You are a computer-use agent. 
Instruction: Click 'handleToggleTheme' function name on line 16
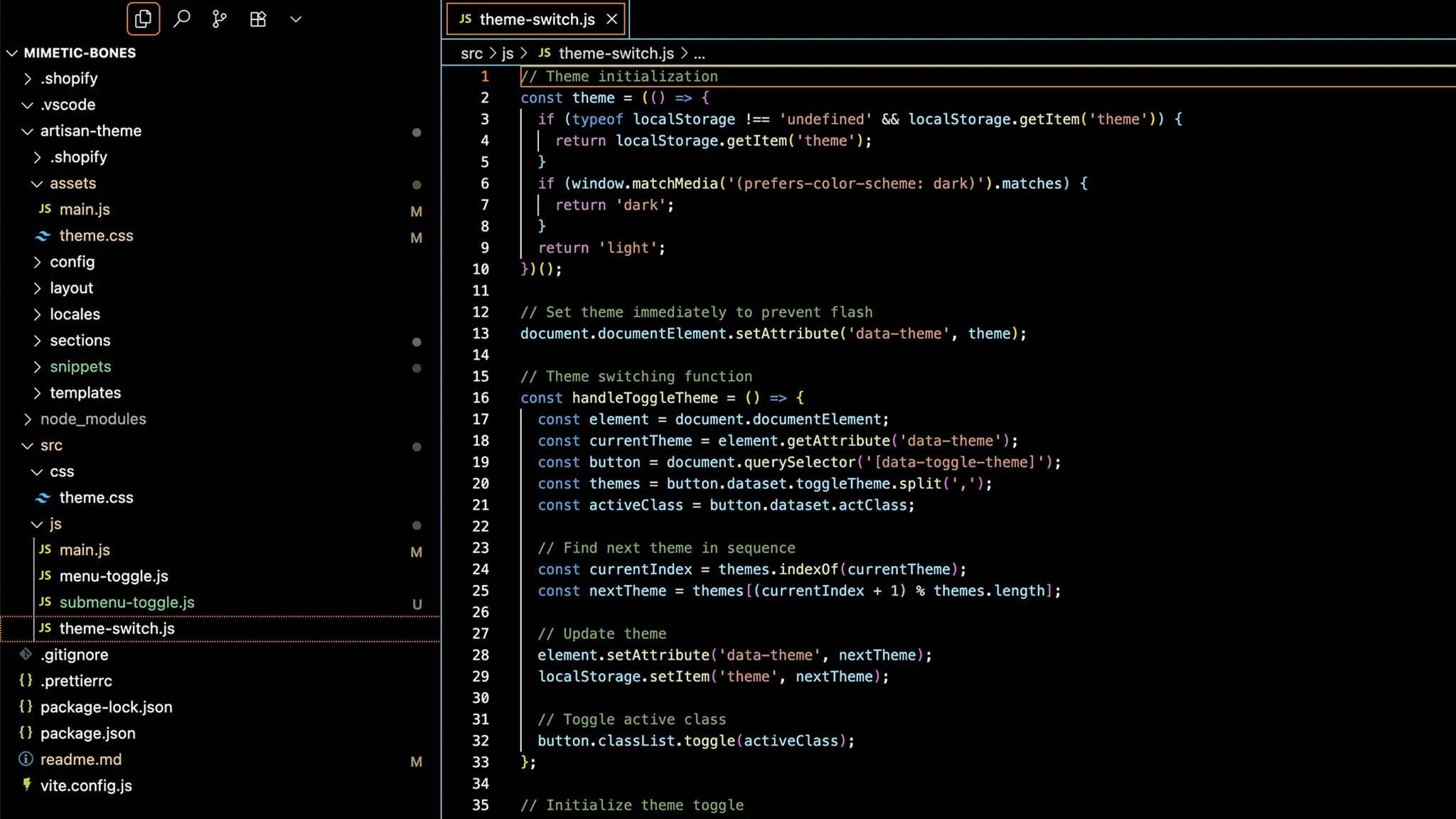pyautogui.click(x=645, y=398)
